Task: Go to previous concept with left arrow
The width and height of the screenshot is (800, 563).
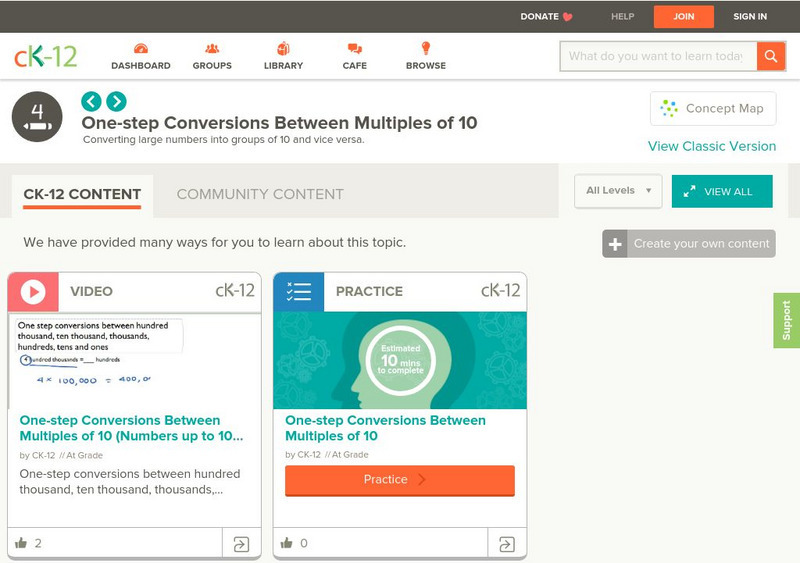Action: (x=91, y=101)
